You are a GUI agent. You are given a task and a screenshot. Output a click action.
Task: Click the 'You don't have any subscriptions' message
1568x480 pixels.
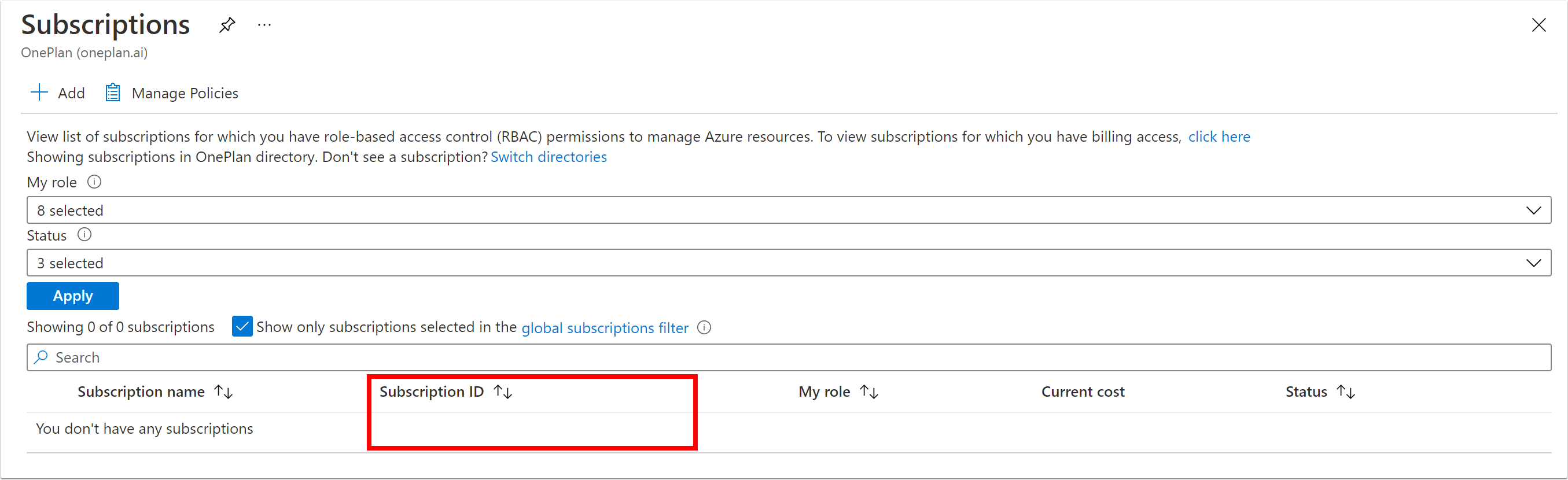(144, 429)
